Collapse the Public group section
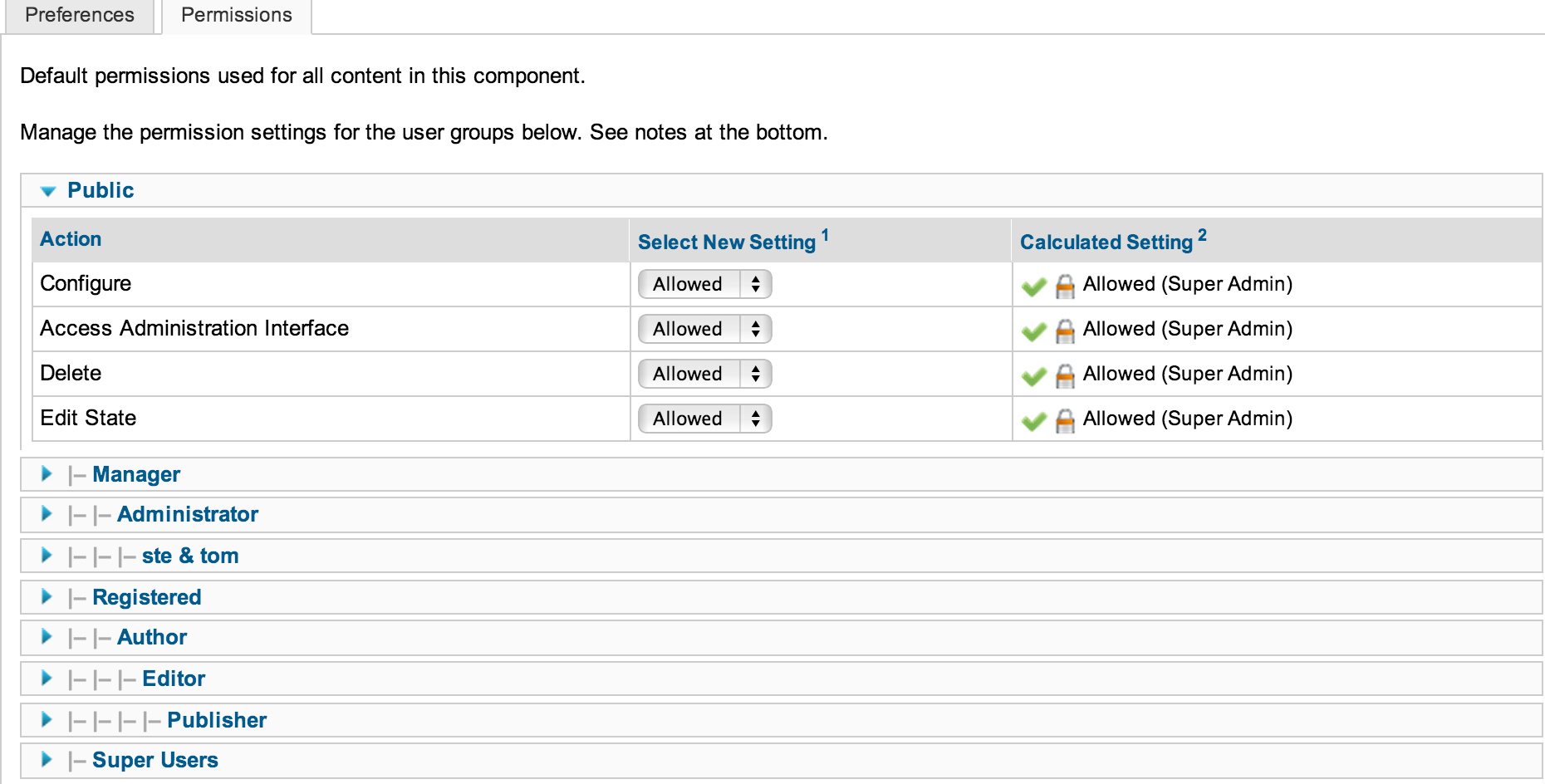 [x=48, y=191]
